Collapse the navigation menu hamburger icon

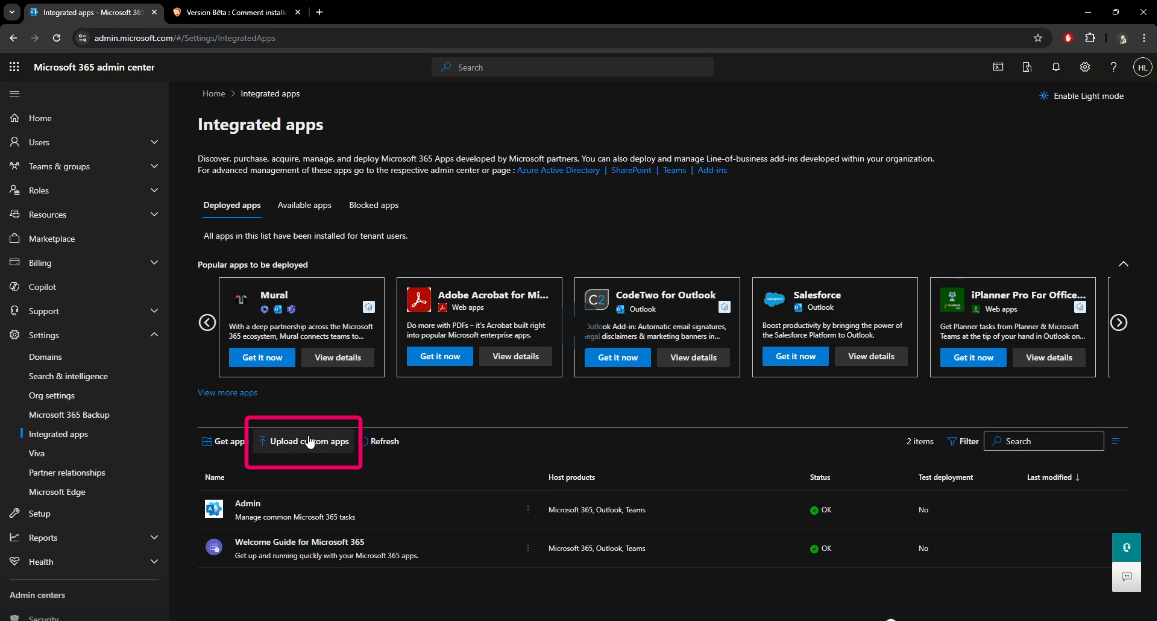coord(14,93)
